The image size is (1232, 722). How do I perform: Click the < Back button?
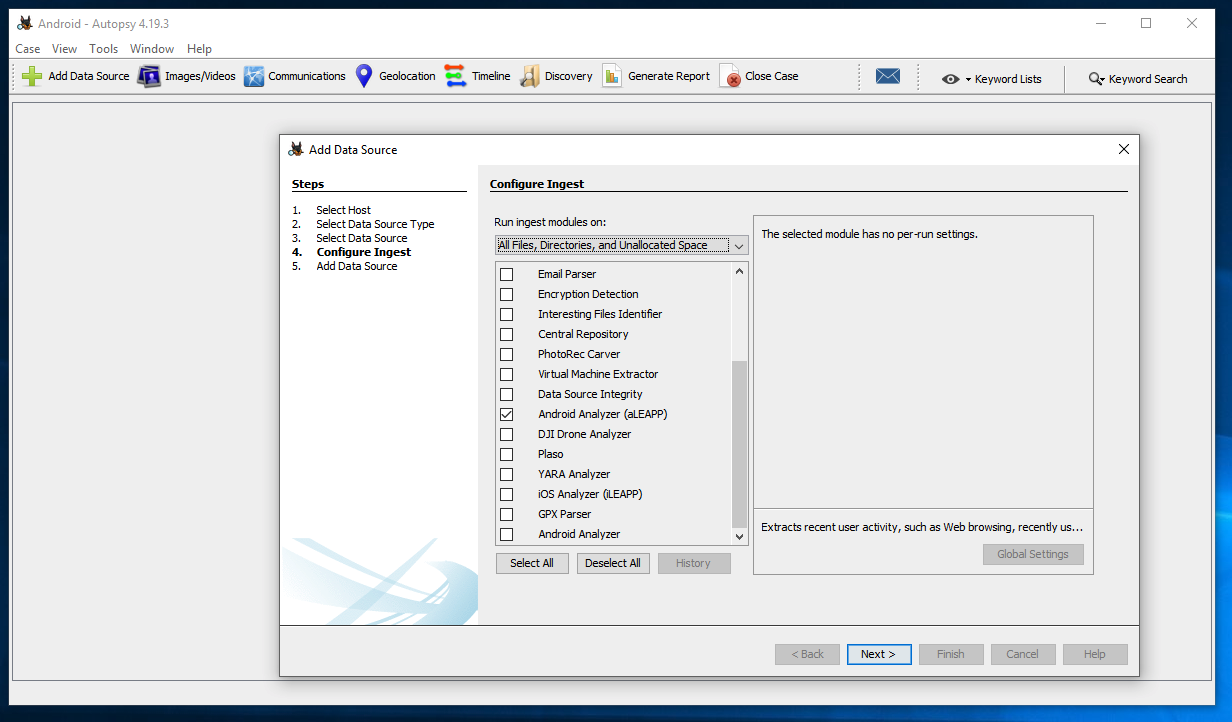(807, 654)
